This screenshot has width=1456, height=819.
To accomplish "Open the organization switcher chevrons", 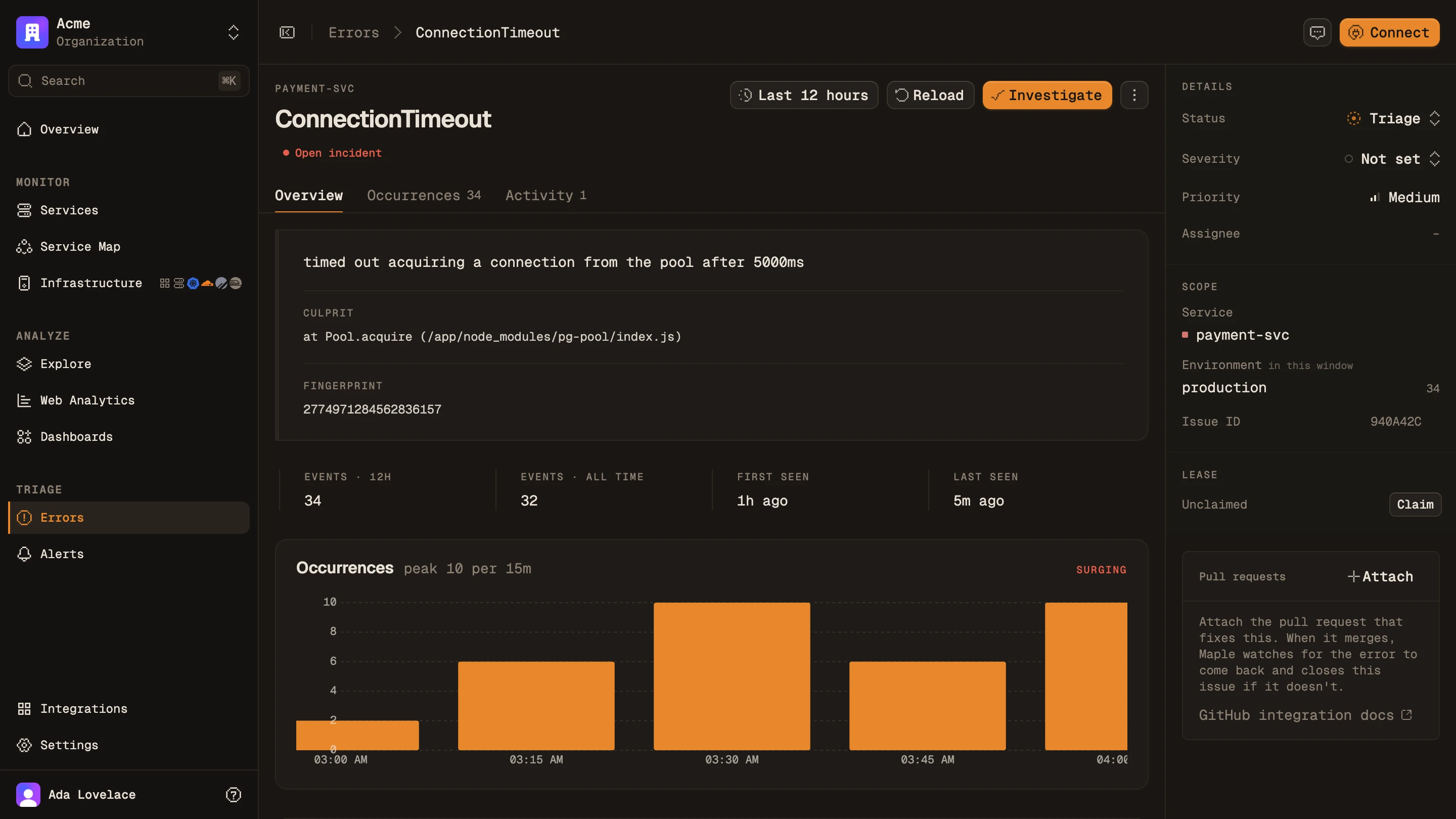I will coord(234,32).
